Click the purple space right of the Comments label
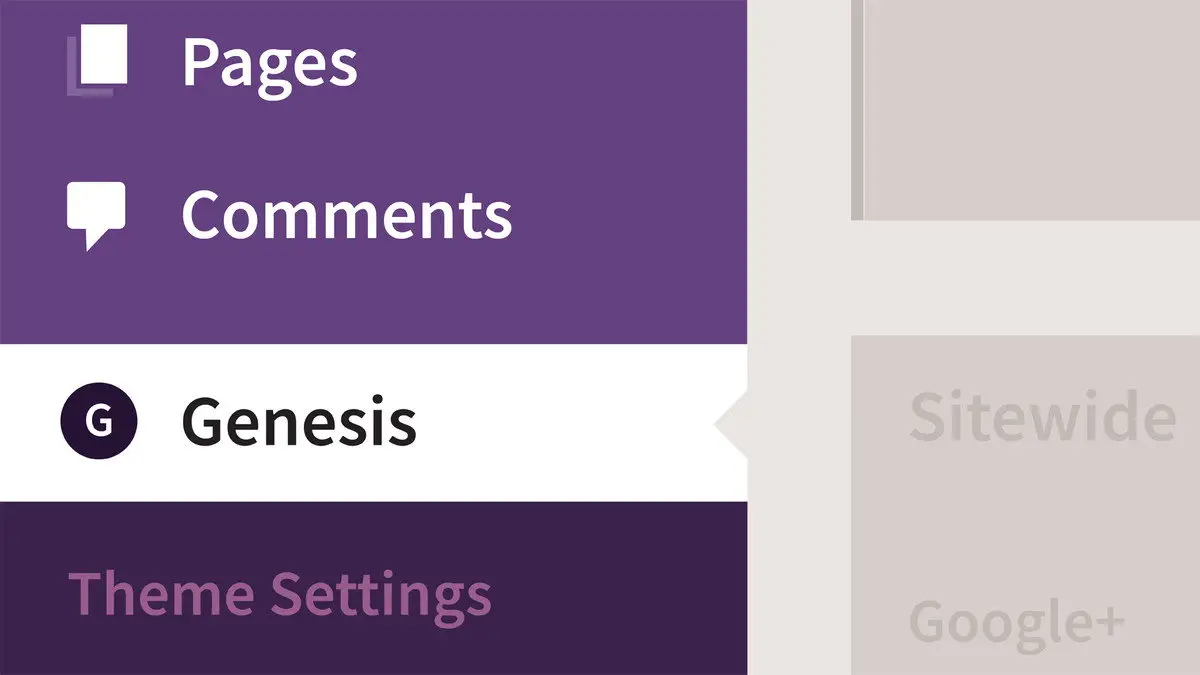The image size is (1200, 675). [x=630, y=214]
